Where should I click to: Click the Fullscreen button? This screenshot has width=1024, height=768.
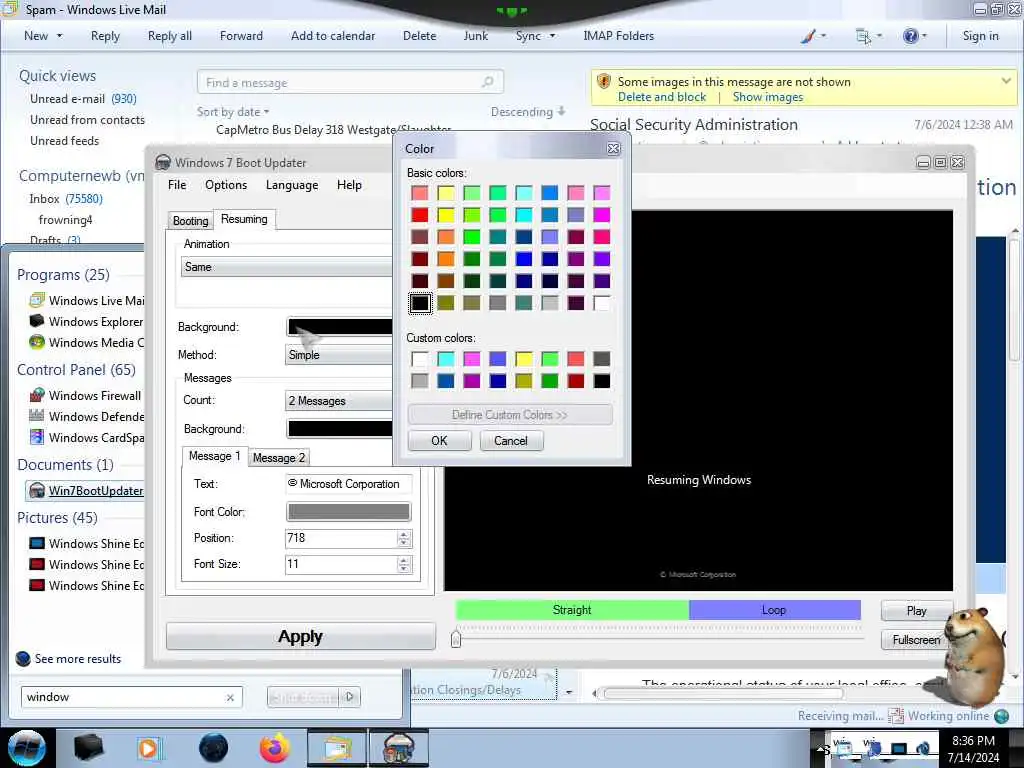[x=916, y=639]
